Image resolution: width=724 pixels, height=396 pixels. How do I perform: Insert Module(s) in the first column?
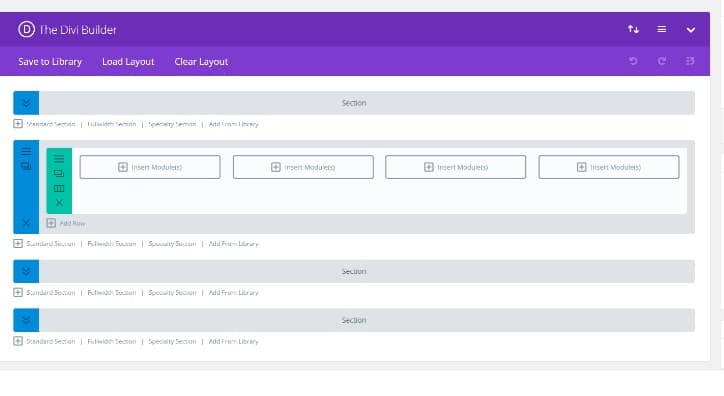150,167
